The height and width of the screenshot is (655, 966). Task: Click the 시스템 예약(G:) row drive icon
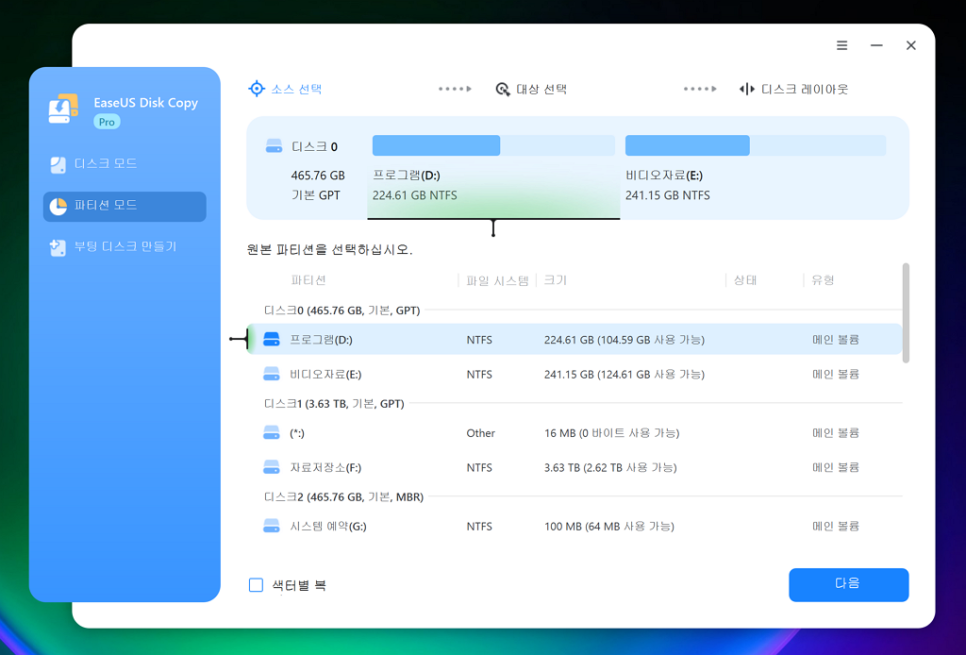[271, 526]
